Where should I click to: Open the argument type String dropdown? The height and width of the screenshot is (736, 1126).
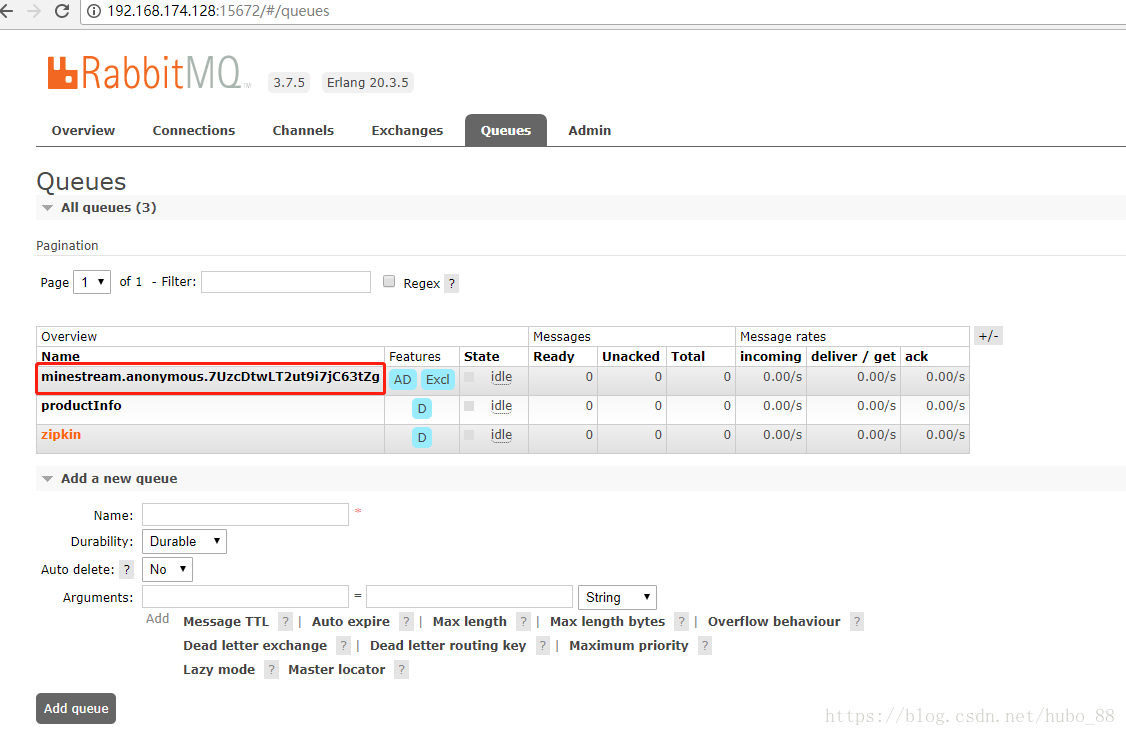tap(617, 598)
